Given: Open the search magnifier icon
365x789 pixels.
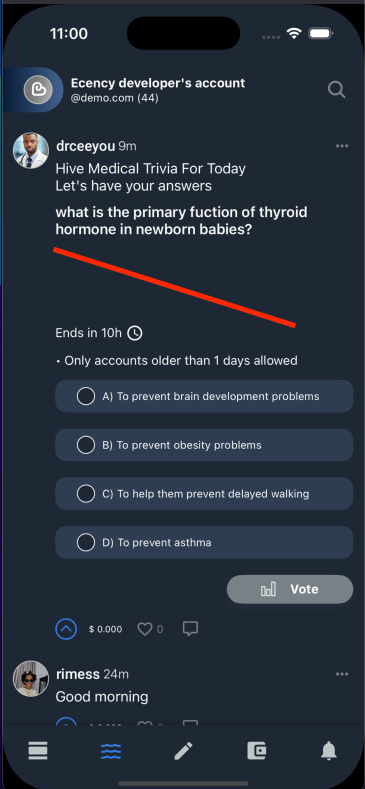Looking at the screenshot, I should [336, 90].
